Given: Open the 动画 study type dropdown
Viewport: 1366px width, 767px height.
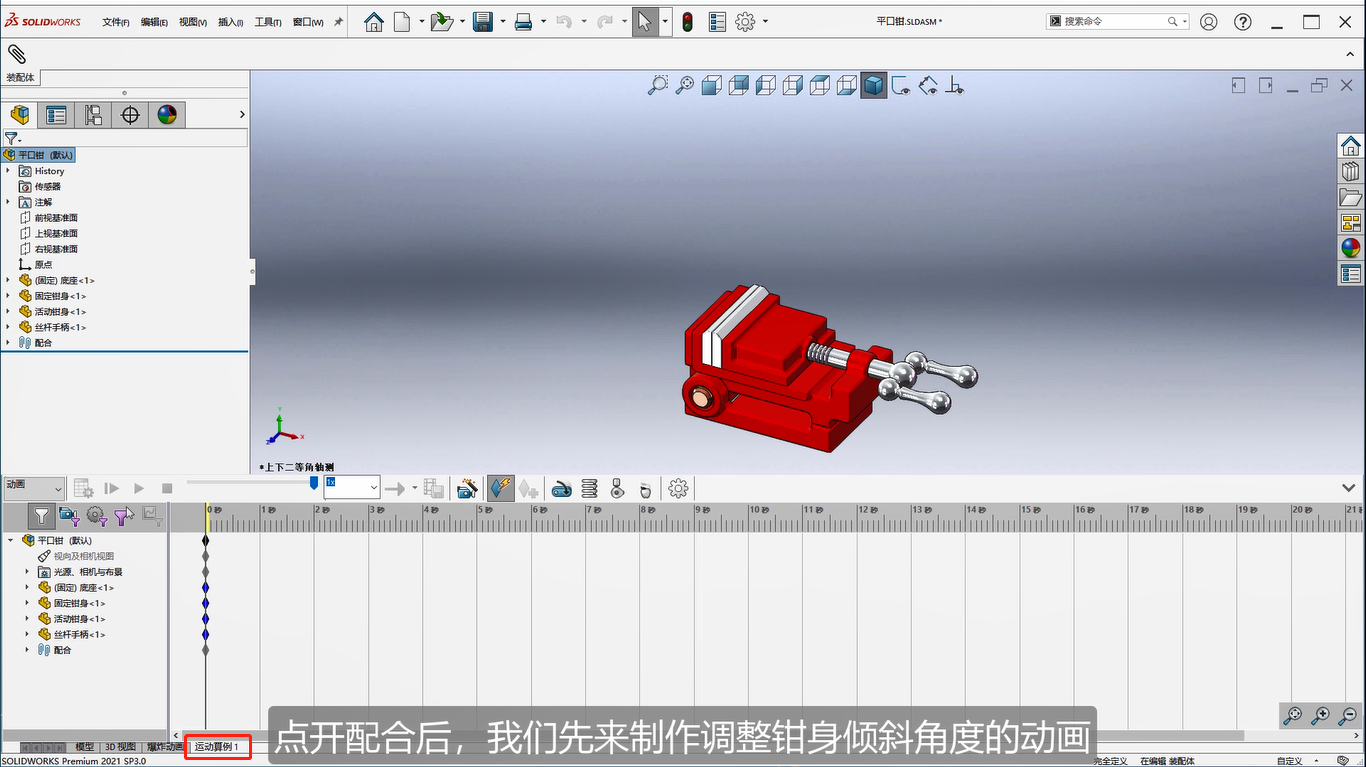Looking at the screenshot, I should coord(34,488).
